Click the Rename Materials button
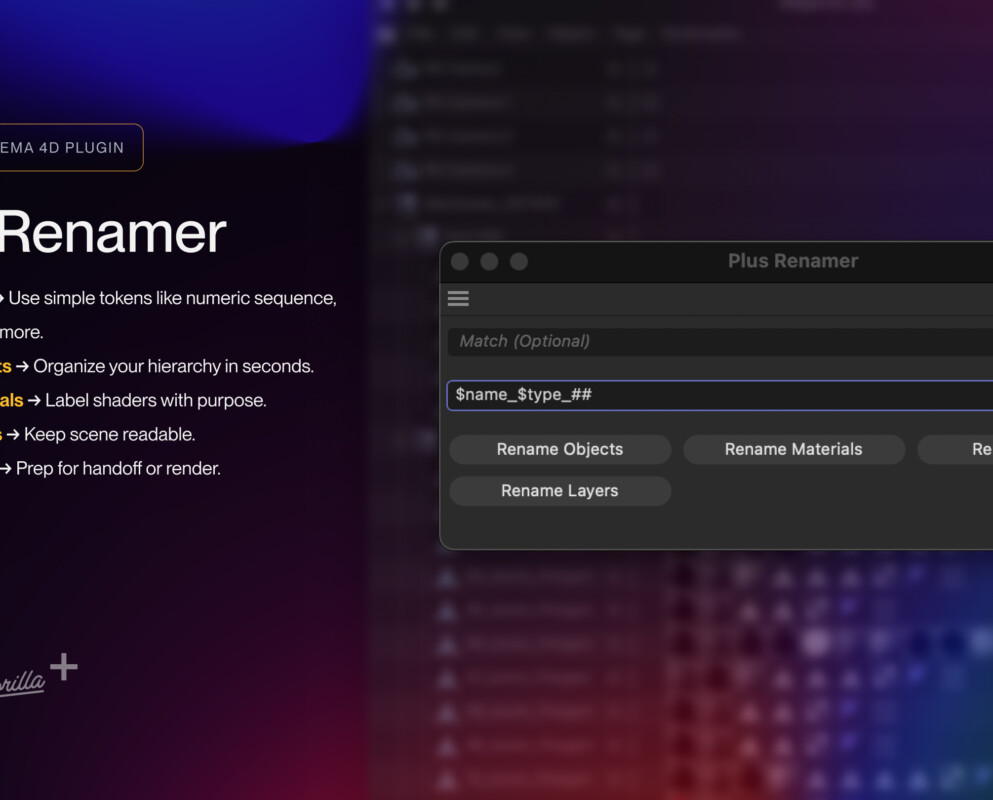This screenshot has height=800, width=993. [794, 449]
